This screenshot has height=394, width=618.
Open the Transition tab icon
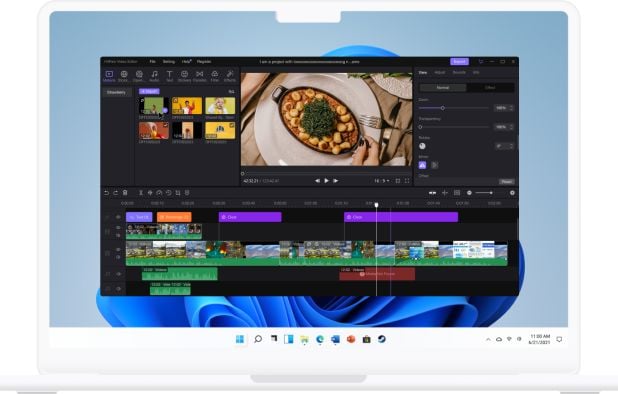(199, 76)
